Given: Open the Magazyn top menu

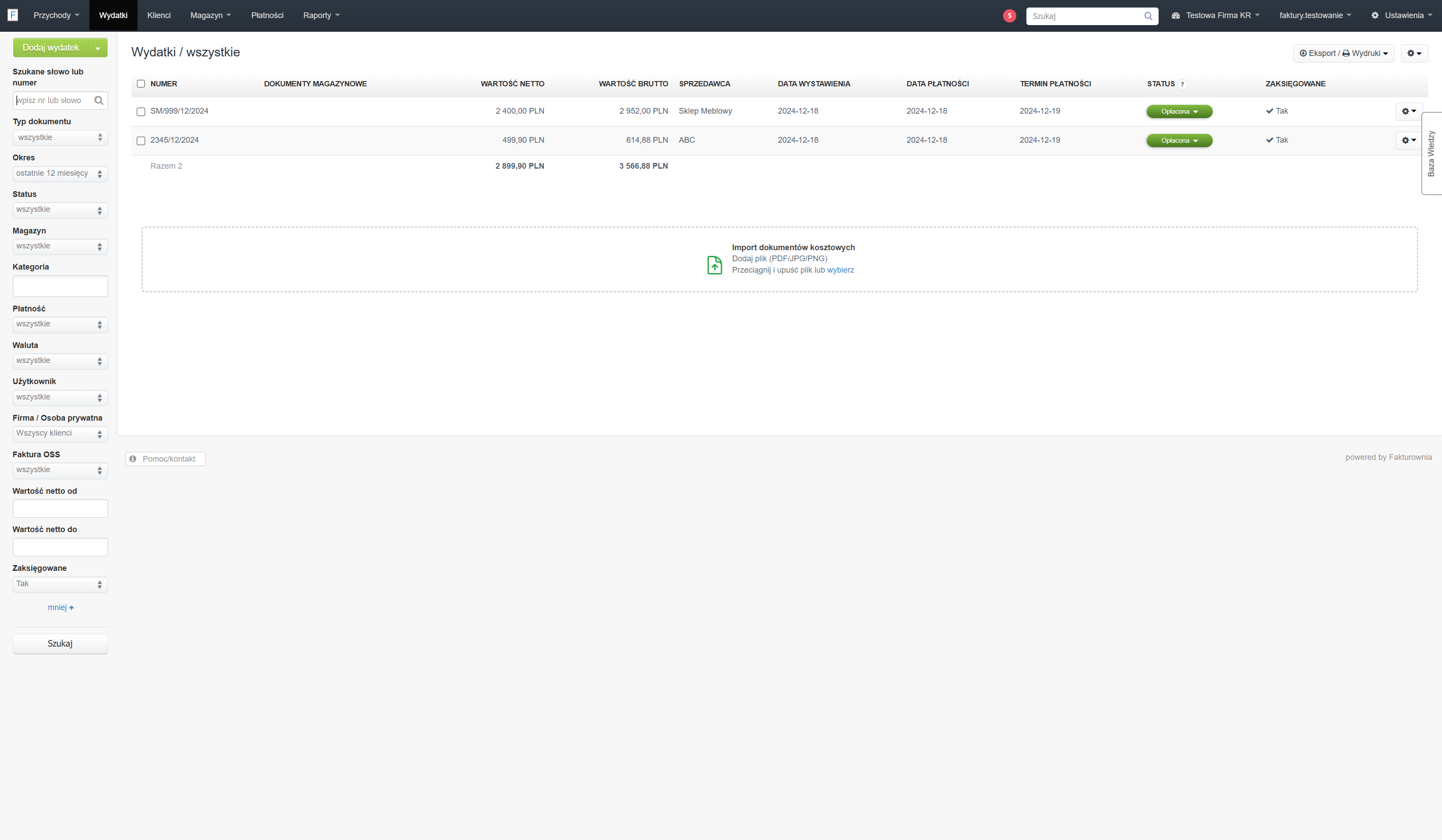Looking at the screenshot, I should pyautogui.click(x=211, y=15).
